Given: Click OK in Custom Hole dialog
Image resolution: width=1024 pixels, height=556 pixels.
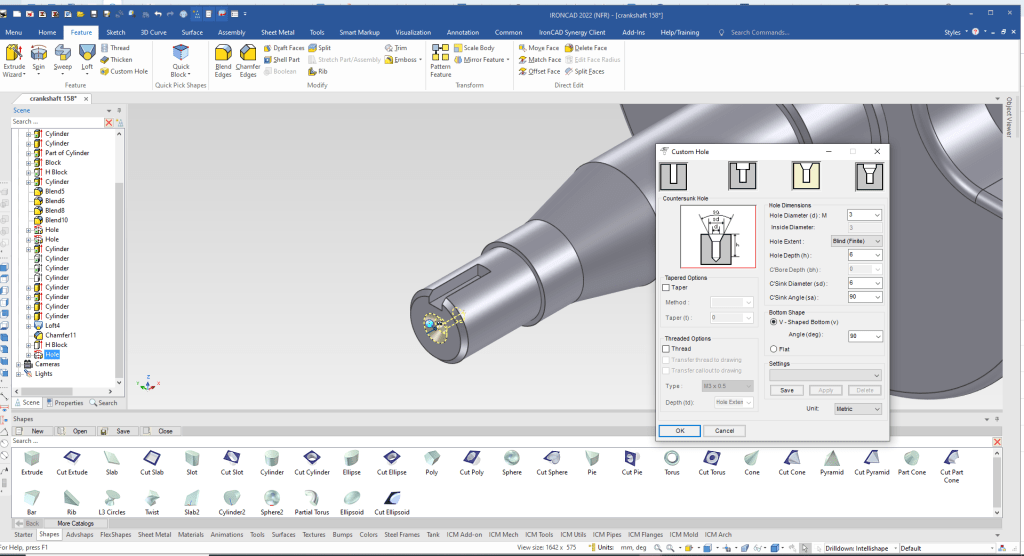Looking at the screenshot, I should [680, 431].
